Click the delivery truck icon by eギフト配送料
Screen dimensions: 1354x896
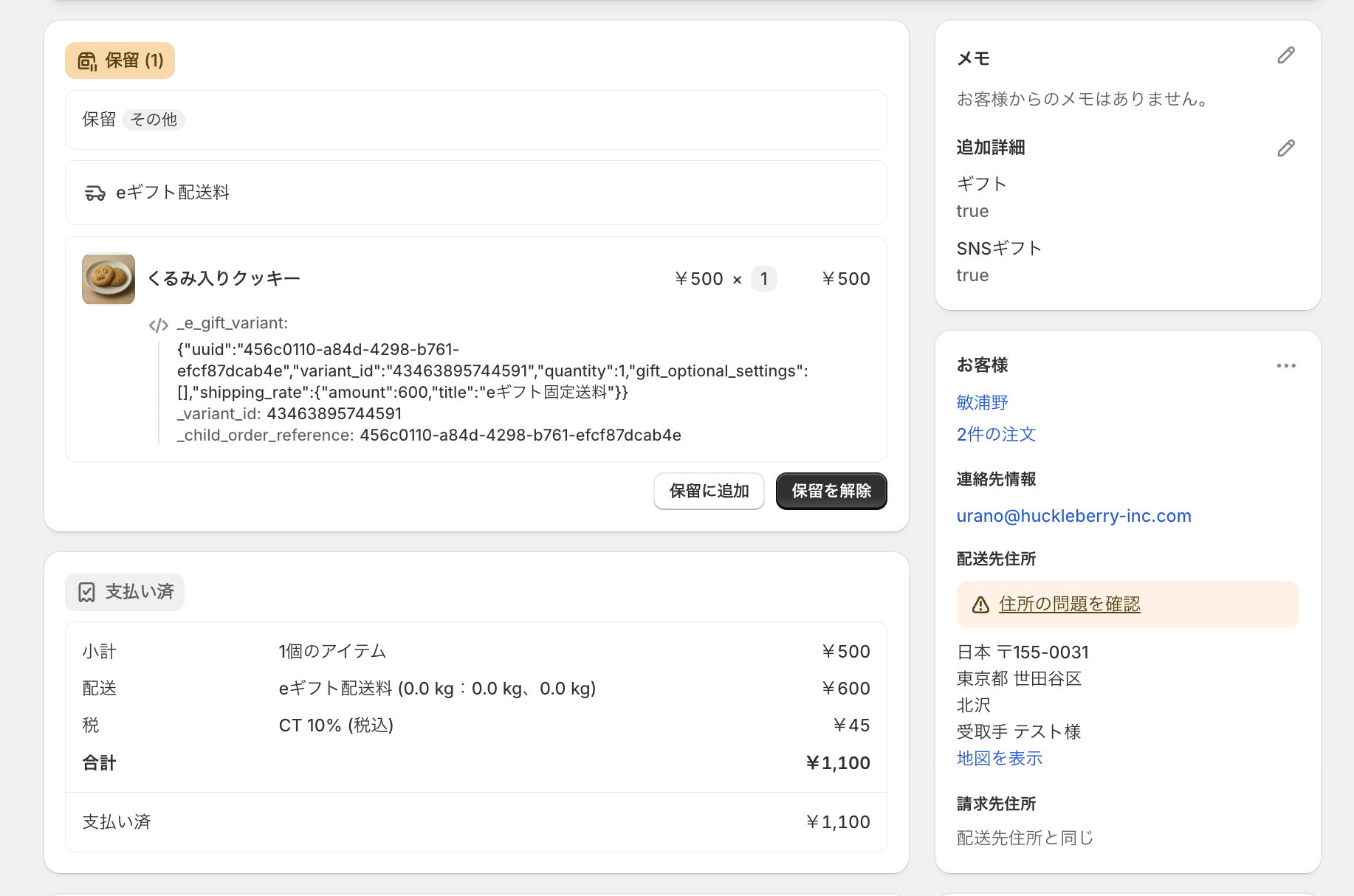[95, 193]
